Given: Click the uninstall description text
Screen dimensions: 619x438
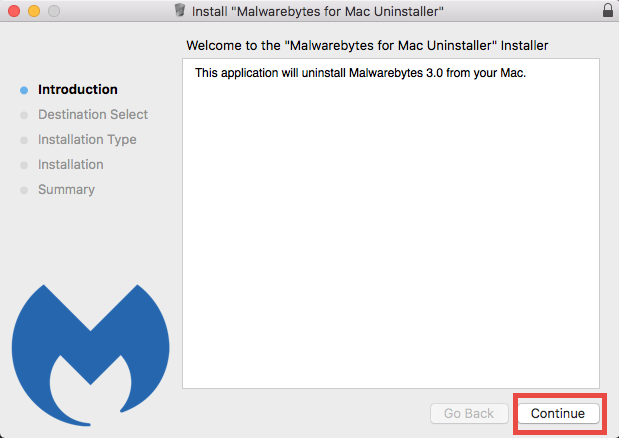Looking at the screenshot, I should pyautogui.click(x=360, y=73).
